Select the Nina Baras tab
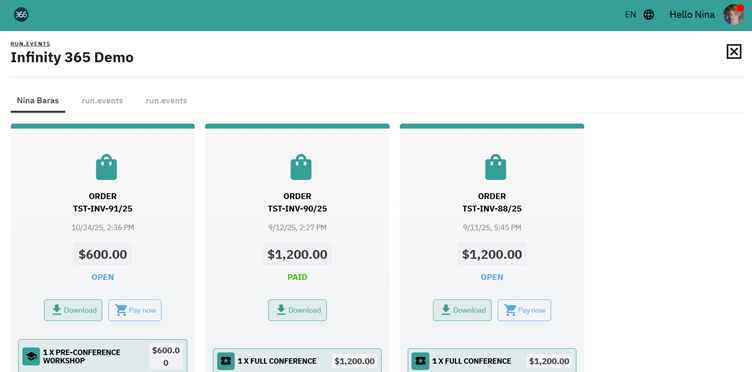Image resolution: width=752 pixels, height=372 pixels. point(38,101)
